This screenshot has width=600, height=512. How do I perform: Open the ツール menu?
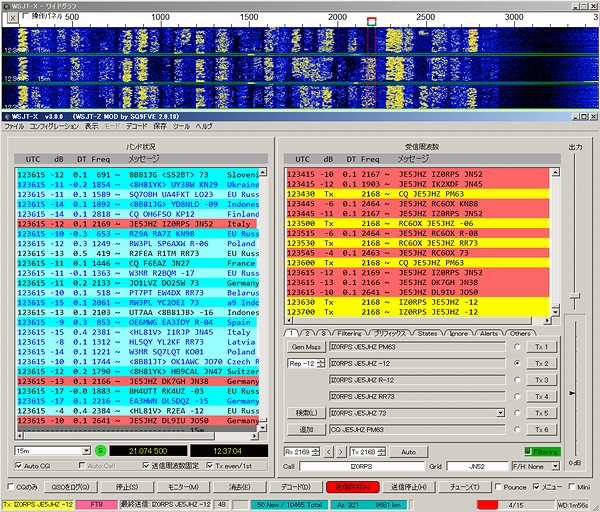tap(181, 126)
